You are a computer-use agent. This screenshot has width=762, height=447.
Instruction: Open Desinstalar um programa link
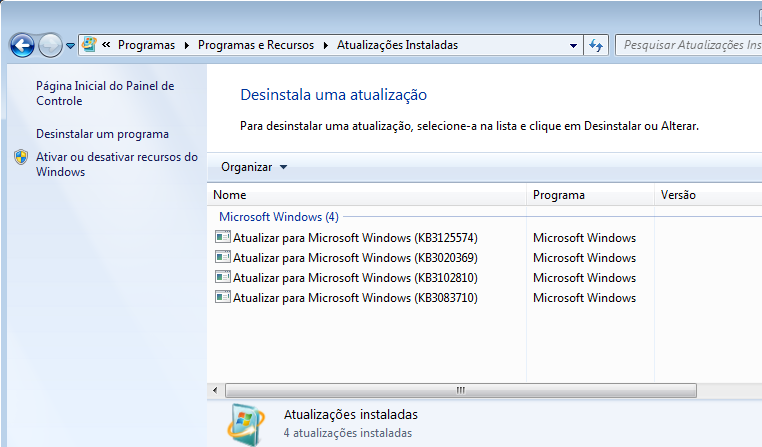coord(103,134)
